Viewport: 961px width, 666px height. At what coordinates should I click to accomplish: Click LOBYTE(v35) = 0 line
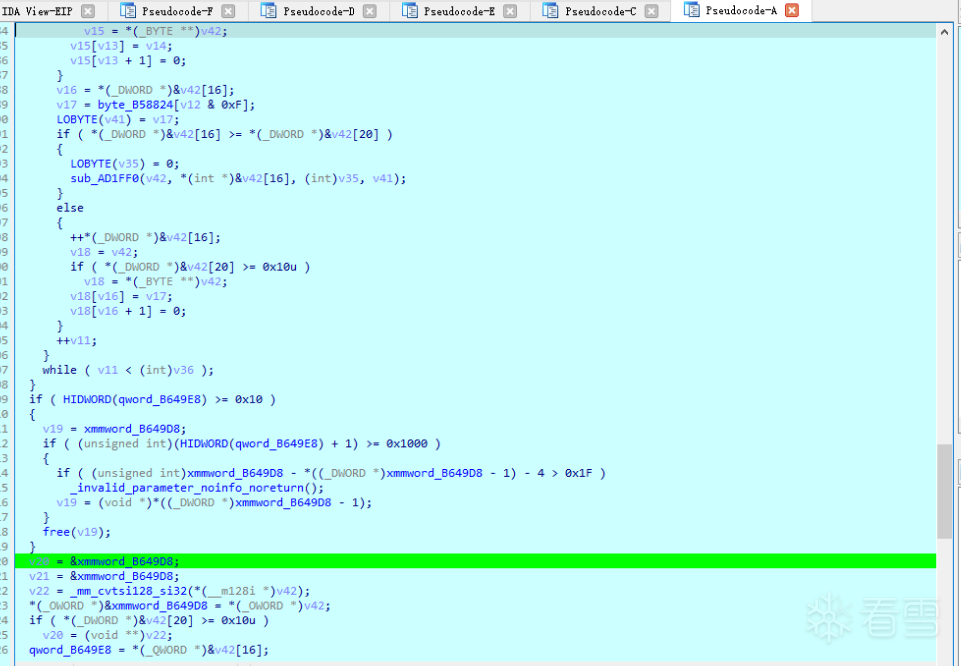(124, 164)
